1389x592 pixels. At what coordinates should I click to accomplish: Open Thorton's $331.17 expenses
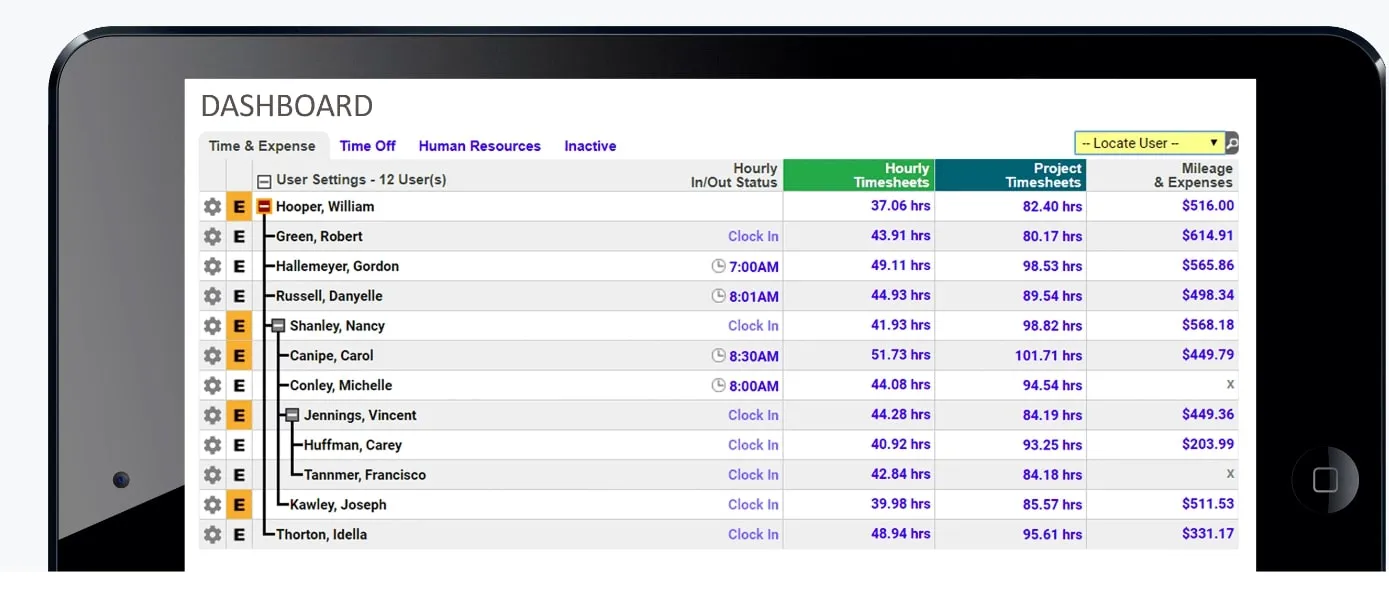(x=1208, y=534)
